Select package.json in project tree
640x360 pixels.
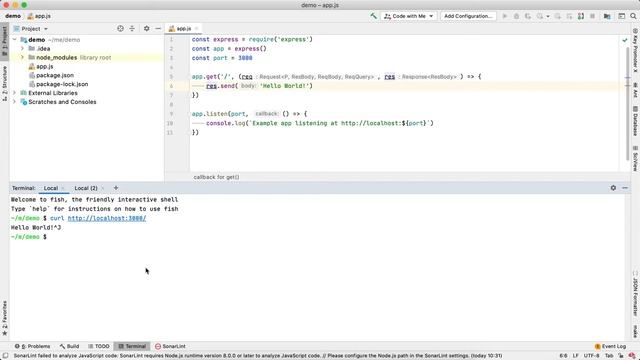tap(55, 75)
